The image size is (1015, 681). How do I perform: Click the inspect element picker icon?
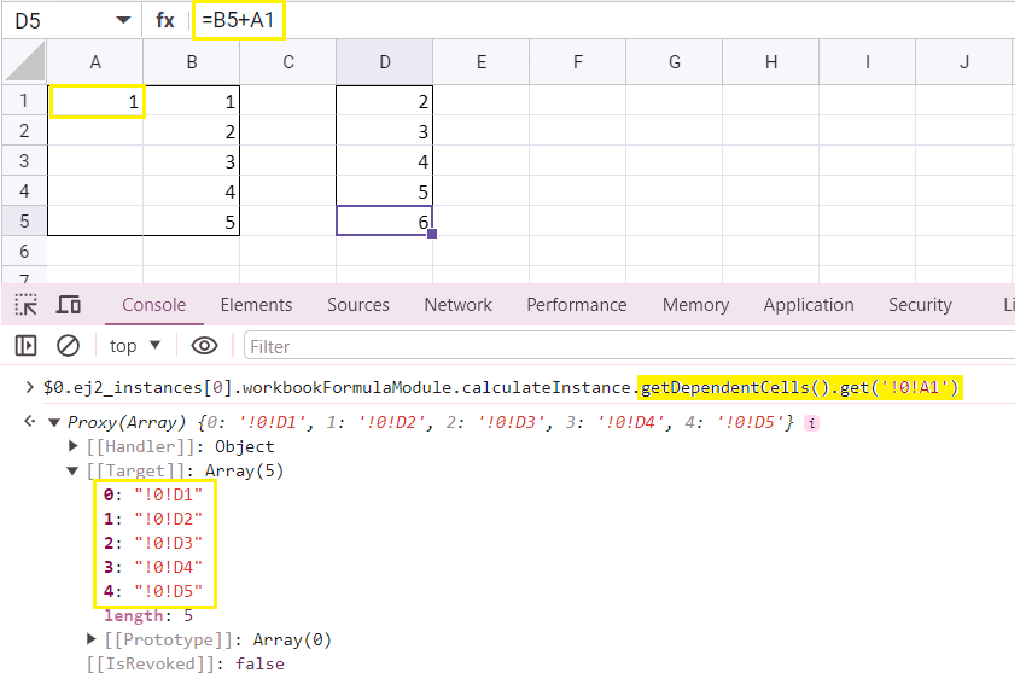click(26, 305)
